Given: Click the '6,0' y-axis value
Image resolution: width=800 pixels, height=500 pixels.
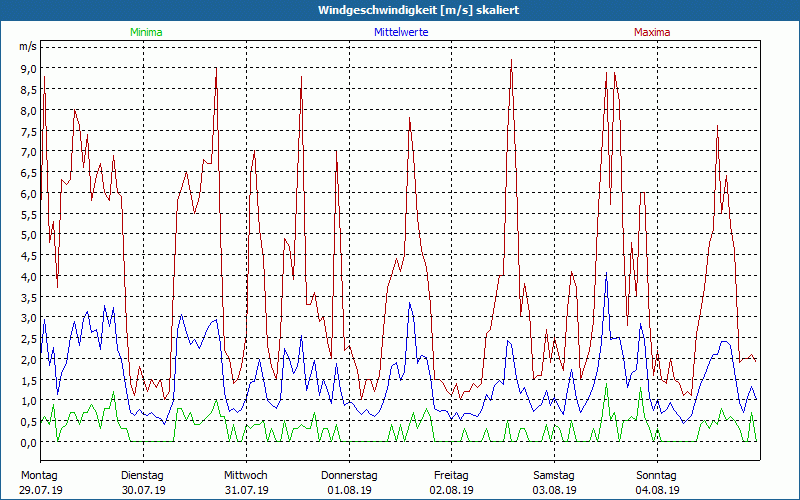Looking at the screenshot, I should pyautogui.click(x=29, y=193).
